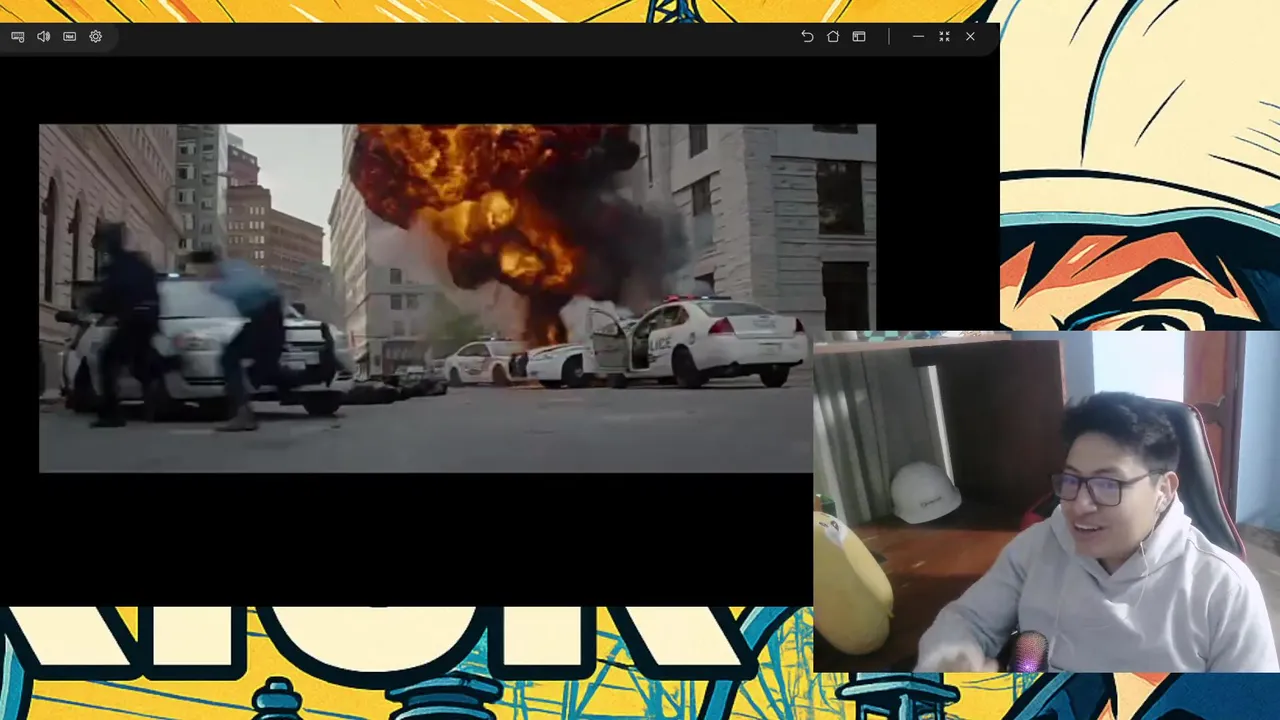1280x720 pixels.
Task: Click the webcam overlay of the streamer
Action: 1046,502
